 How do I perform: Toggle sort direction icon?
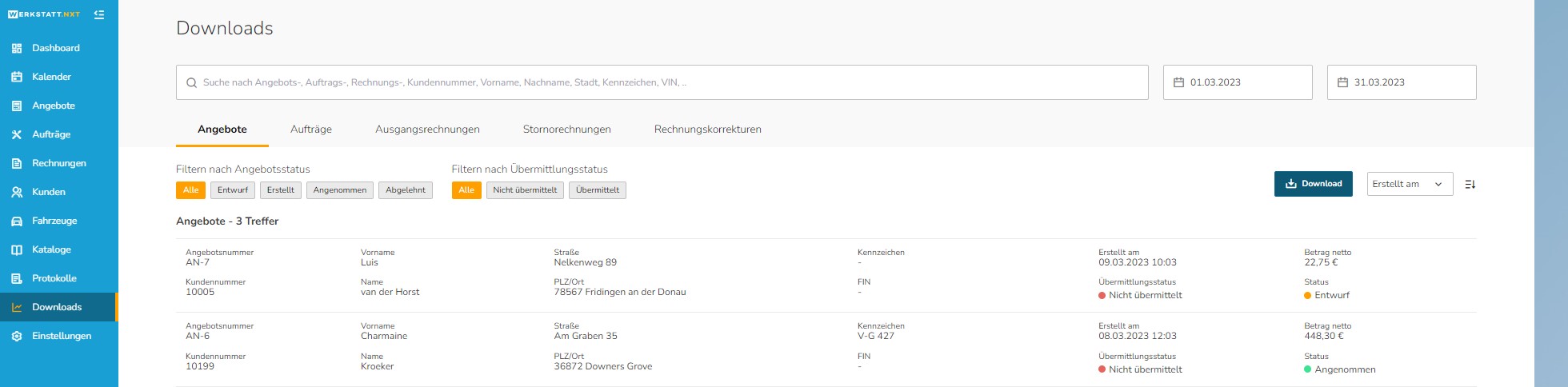[x=1470, y=184]
